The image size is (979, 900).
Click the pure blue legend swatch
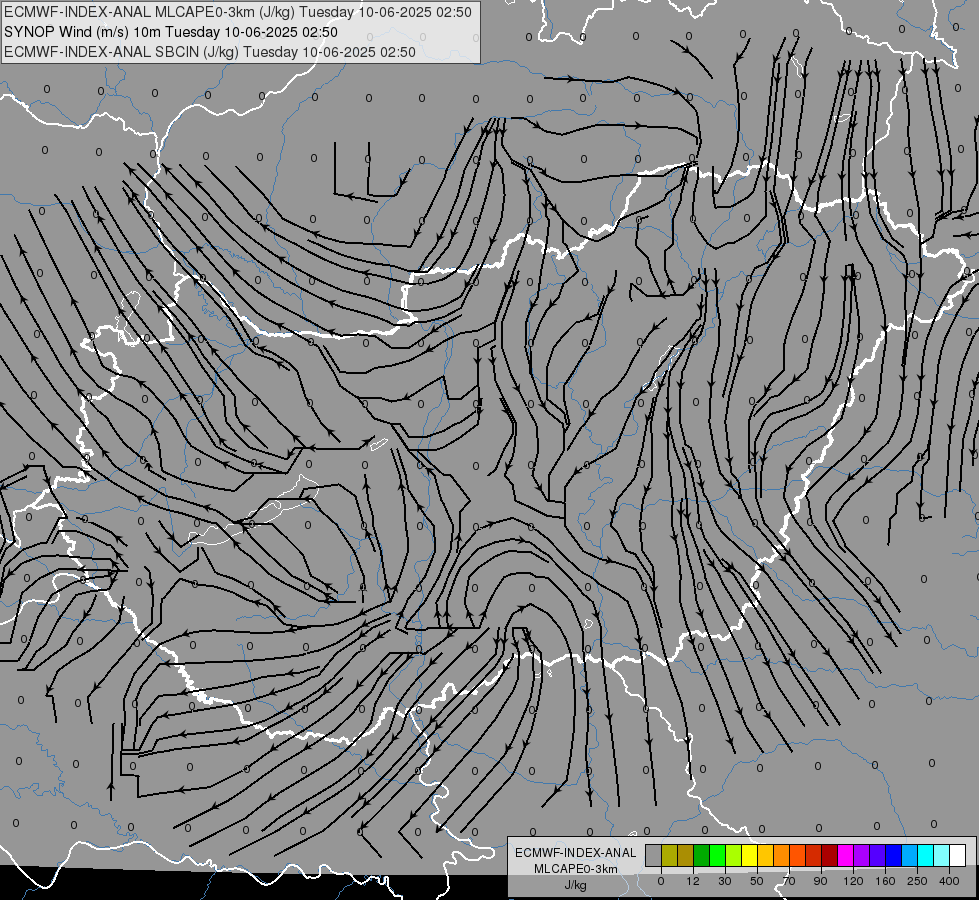[893, 855]
